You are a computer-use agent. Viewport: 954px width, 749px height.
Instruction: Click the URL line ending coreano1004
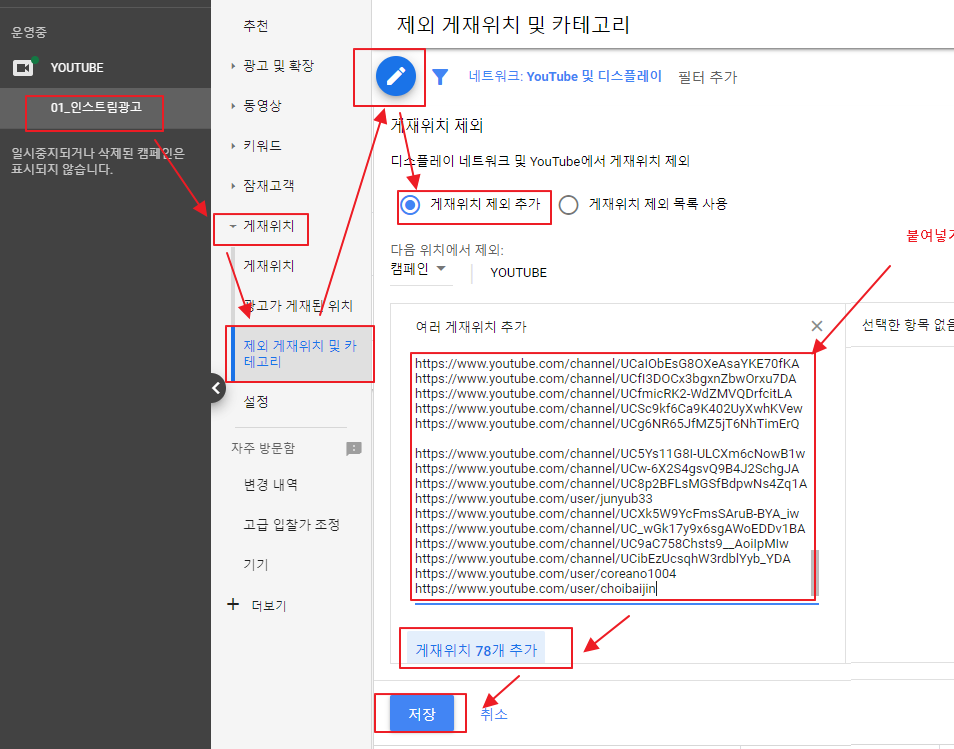click(x=545, y=573)
